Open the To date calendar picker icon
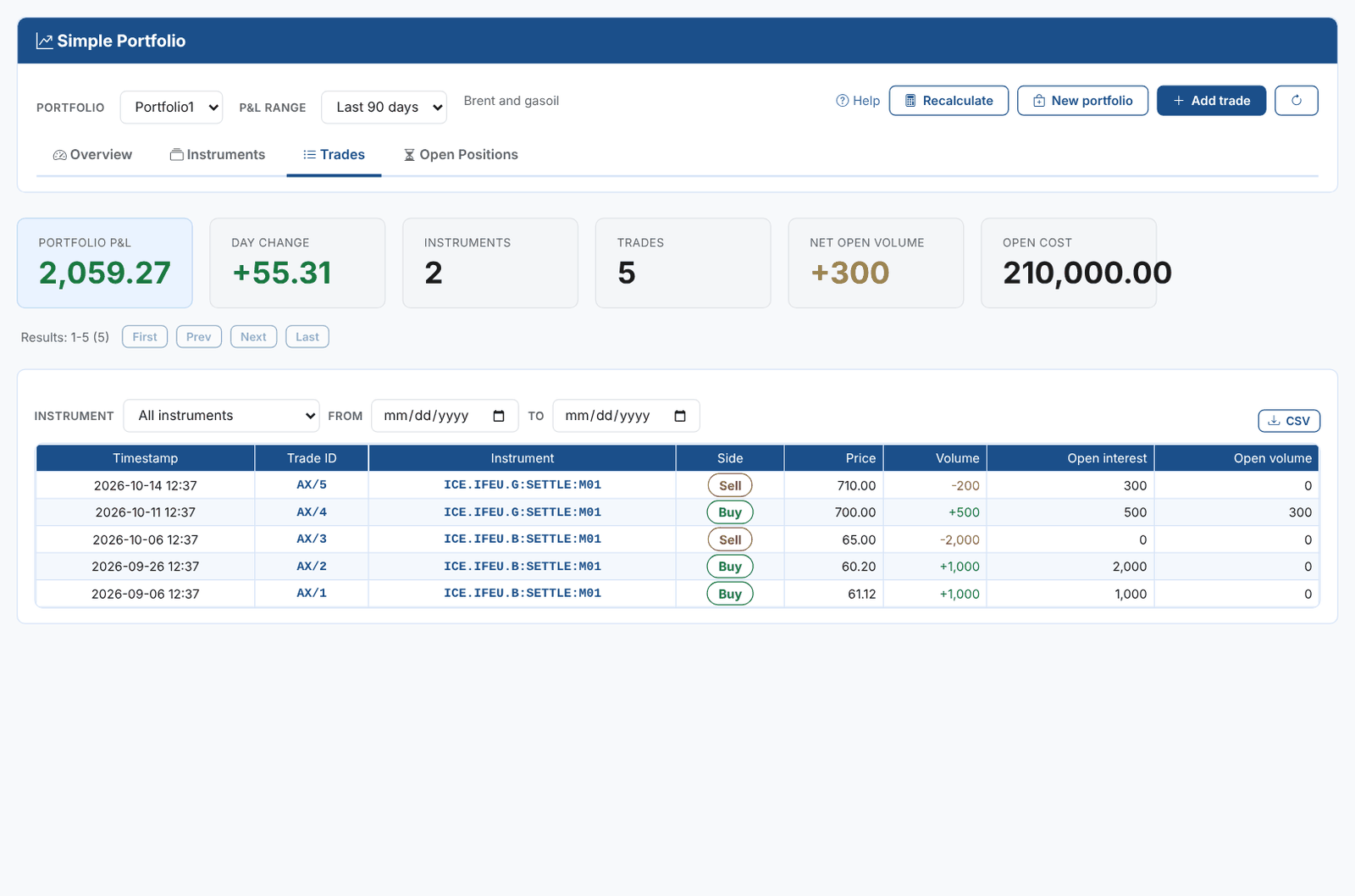This screenshot has height=896, width=1355. [680, 416]
